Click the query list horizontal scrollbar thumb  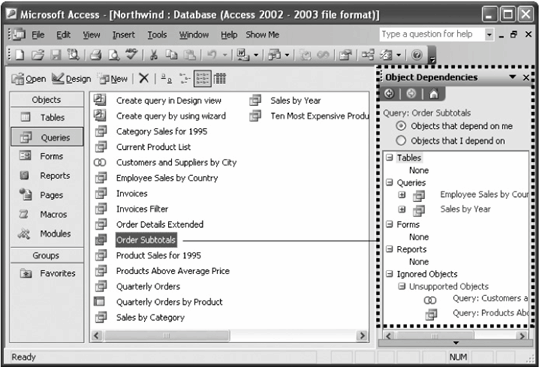167,335
